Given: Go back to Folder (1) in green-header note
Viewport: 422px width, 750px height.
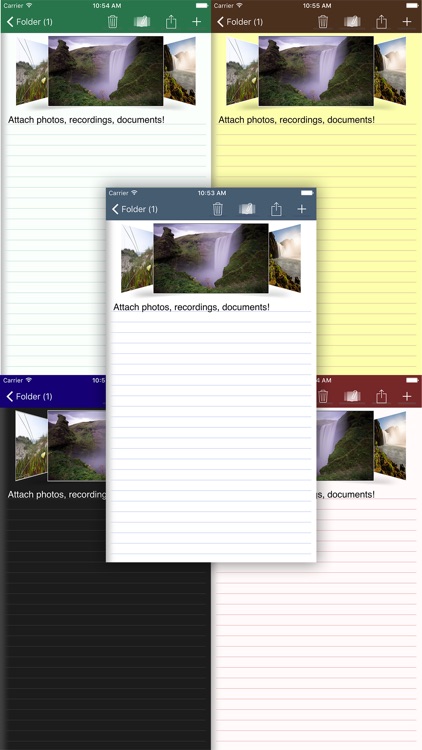Looking at the screenshot, I should (30, 22).
